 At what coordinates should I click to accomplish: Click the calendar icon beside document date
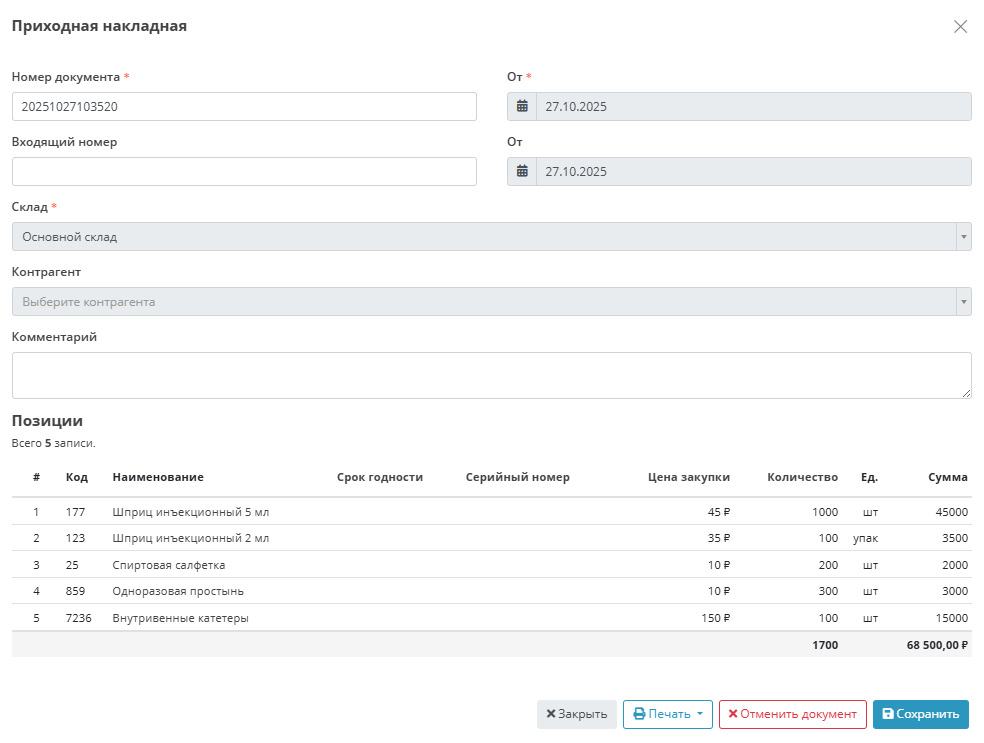(522, 107)
